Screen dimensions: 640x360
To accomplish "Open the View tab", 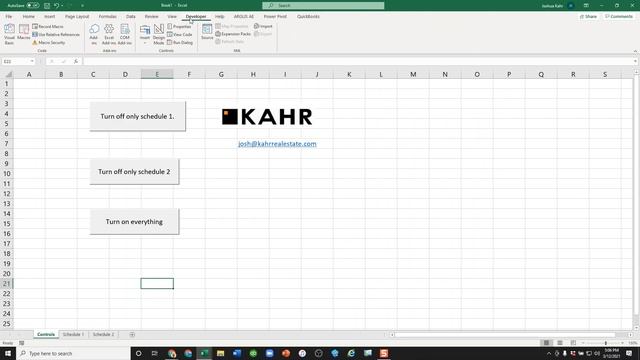I will [172, 16].
